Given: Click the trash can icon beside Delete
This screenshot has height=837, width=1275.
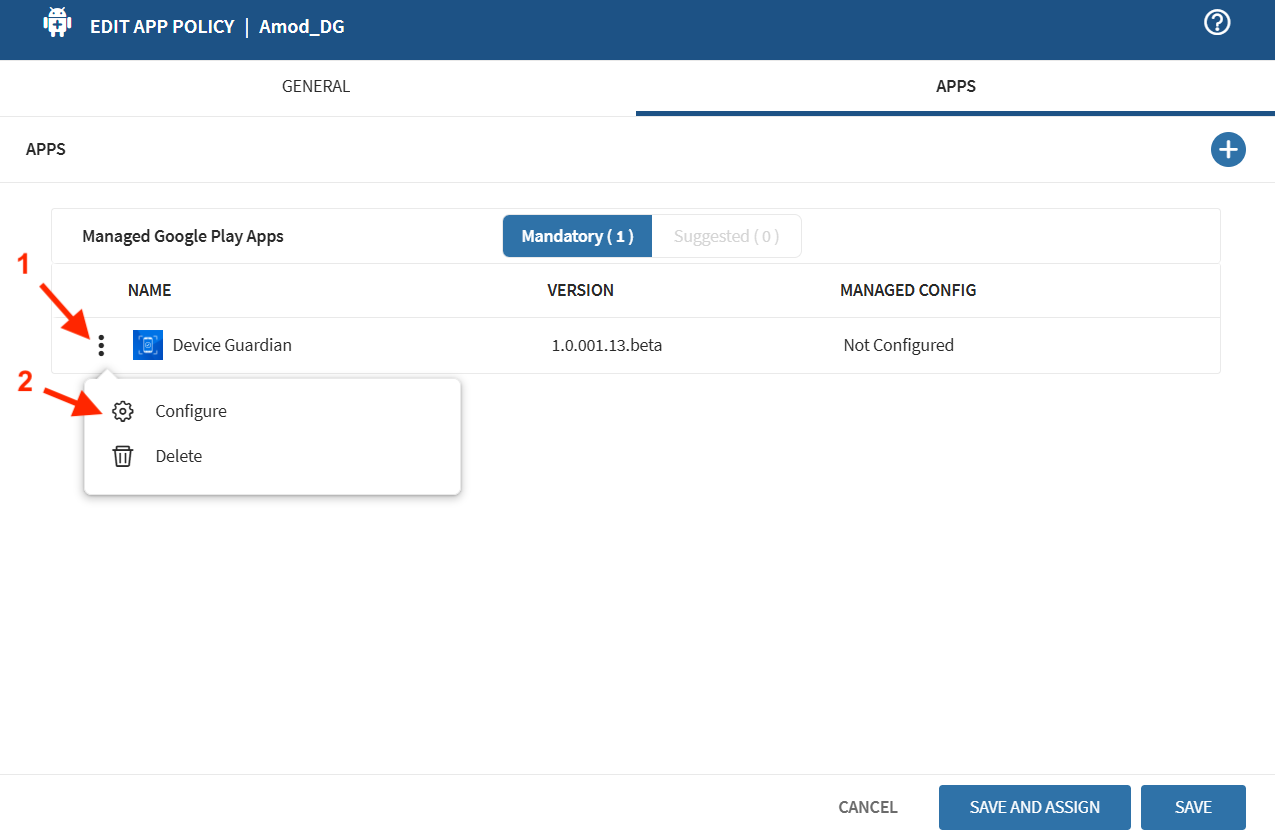Looking at the screenshot, I should click(x=122, y=456).
